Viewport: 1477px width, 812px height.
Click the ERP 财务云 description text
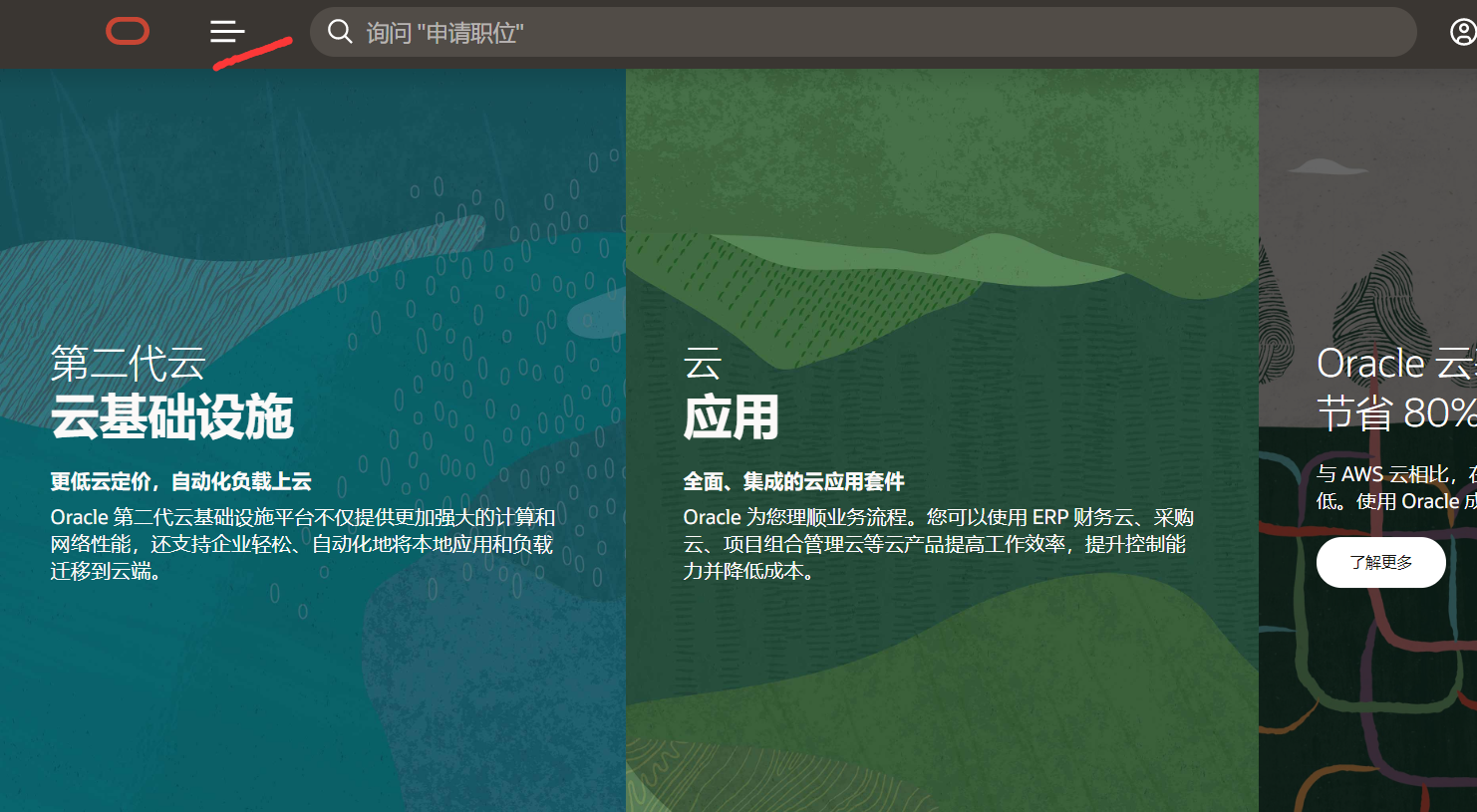coord(937,543)
